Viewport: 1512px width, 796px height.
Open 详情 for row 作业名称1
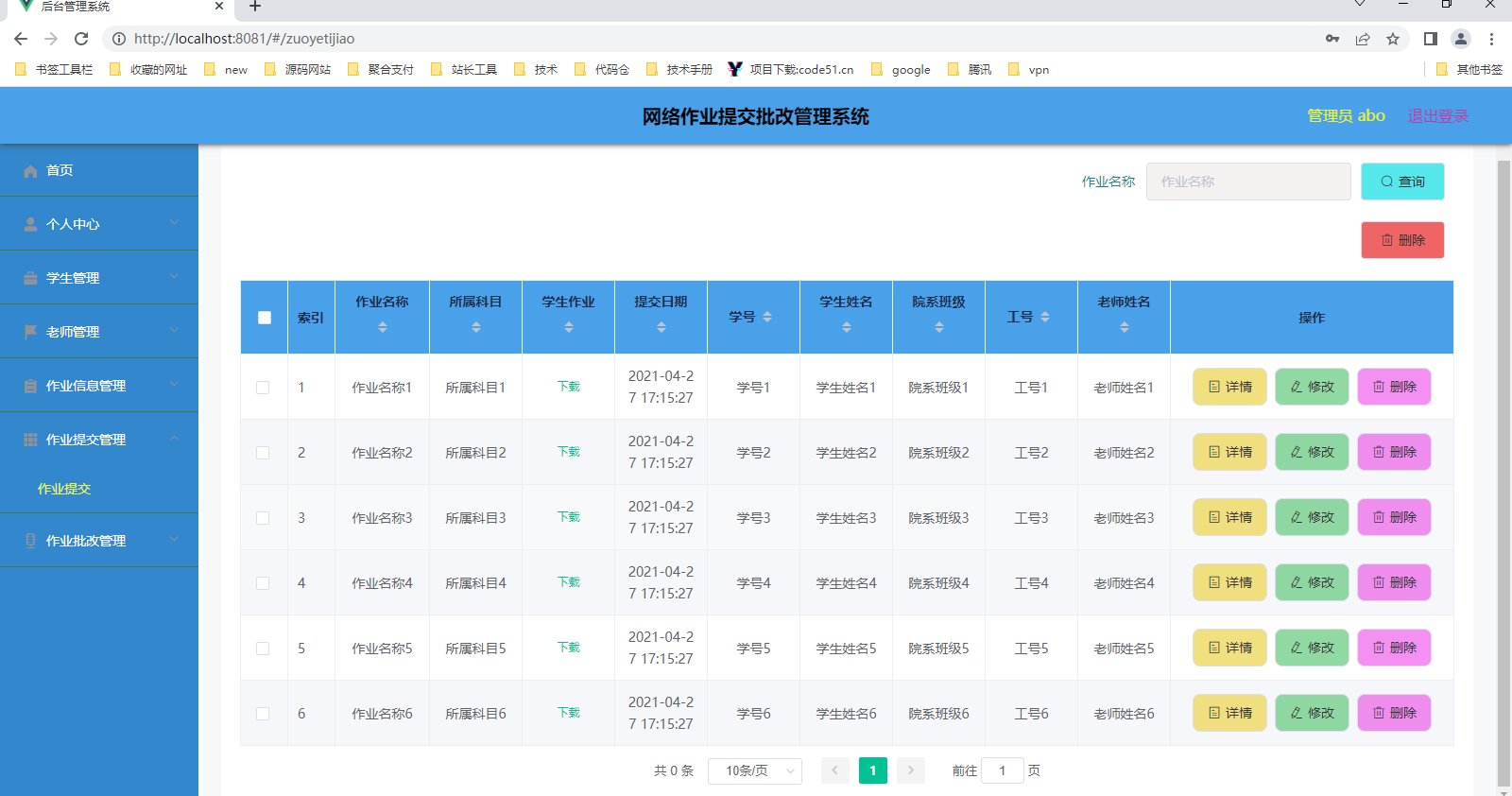coord(1229,387)
